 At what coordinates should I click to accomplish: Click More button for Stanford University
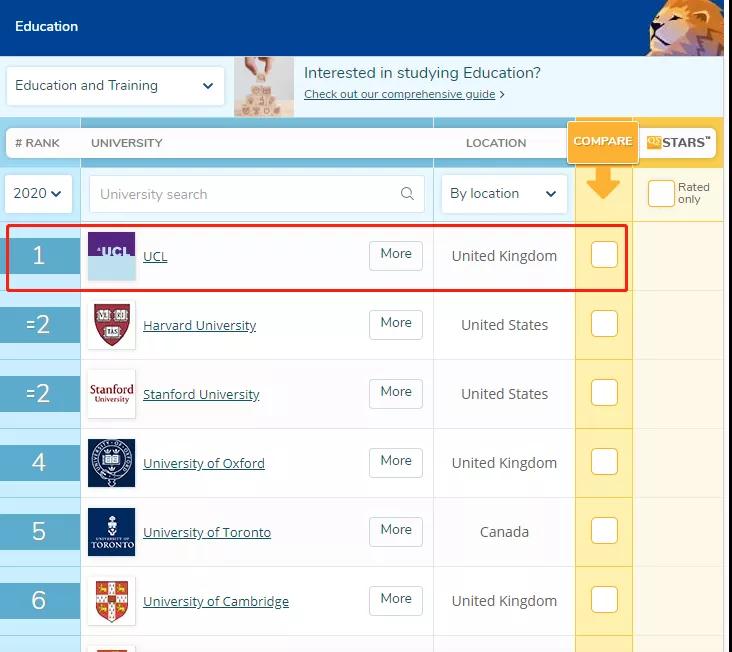click(396, 394)
